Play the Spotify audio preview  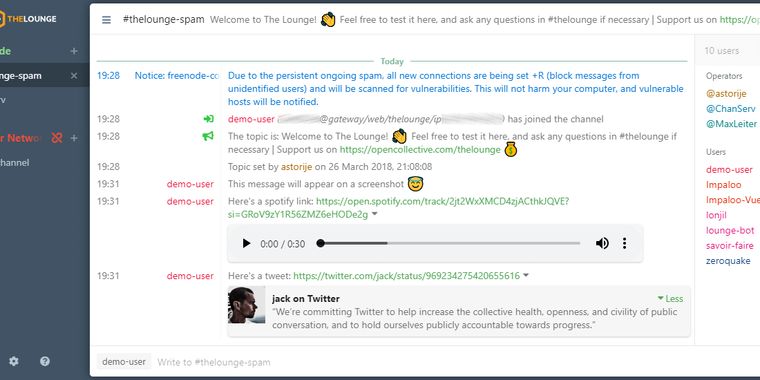pos(246,243)
